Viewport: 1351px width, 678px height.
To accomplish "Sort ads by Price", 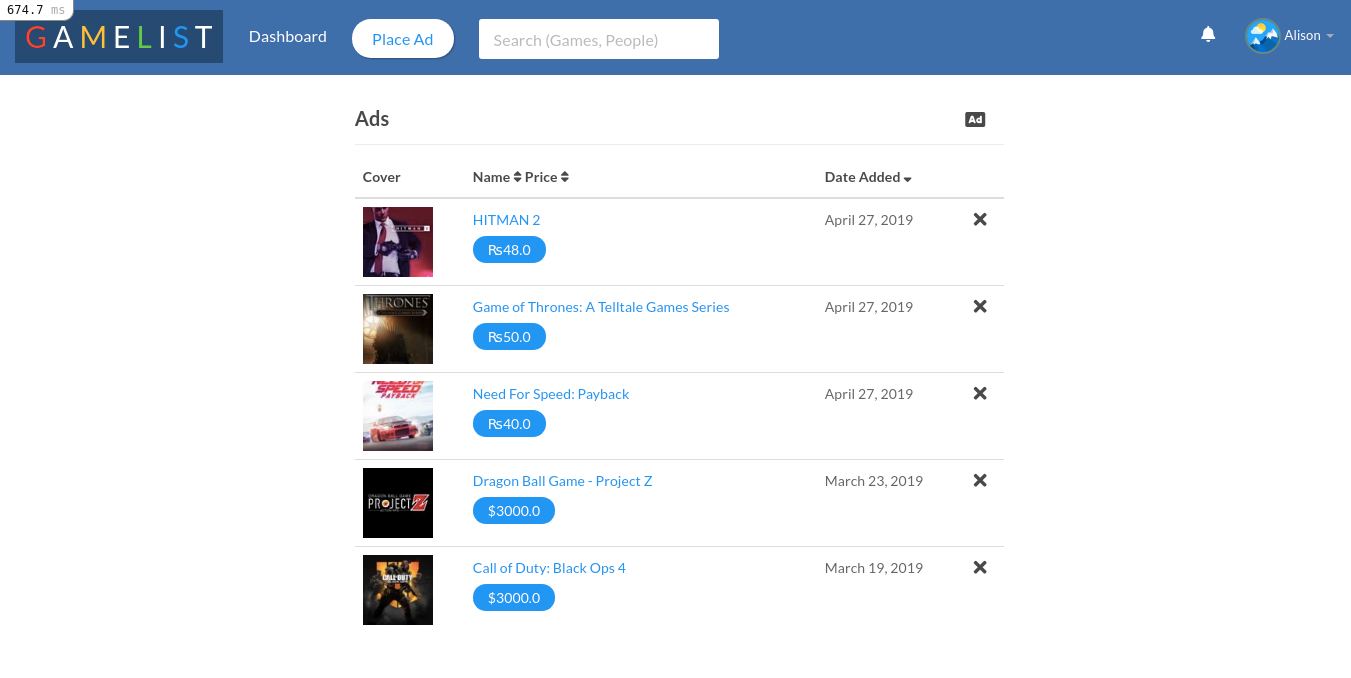I will (547, 177).
